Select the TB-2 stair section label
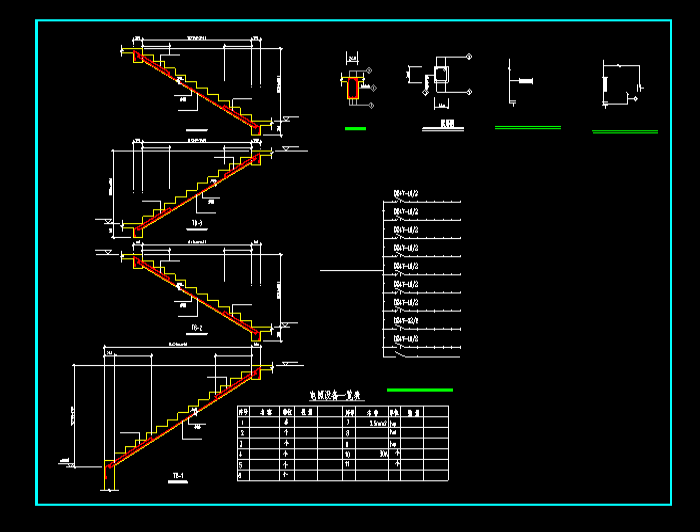The width and height of the screenshot is (700, 532). [x=196, y=327]
